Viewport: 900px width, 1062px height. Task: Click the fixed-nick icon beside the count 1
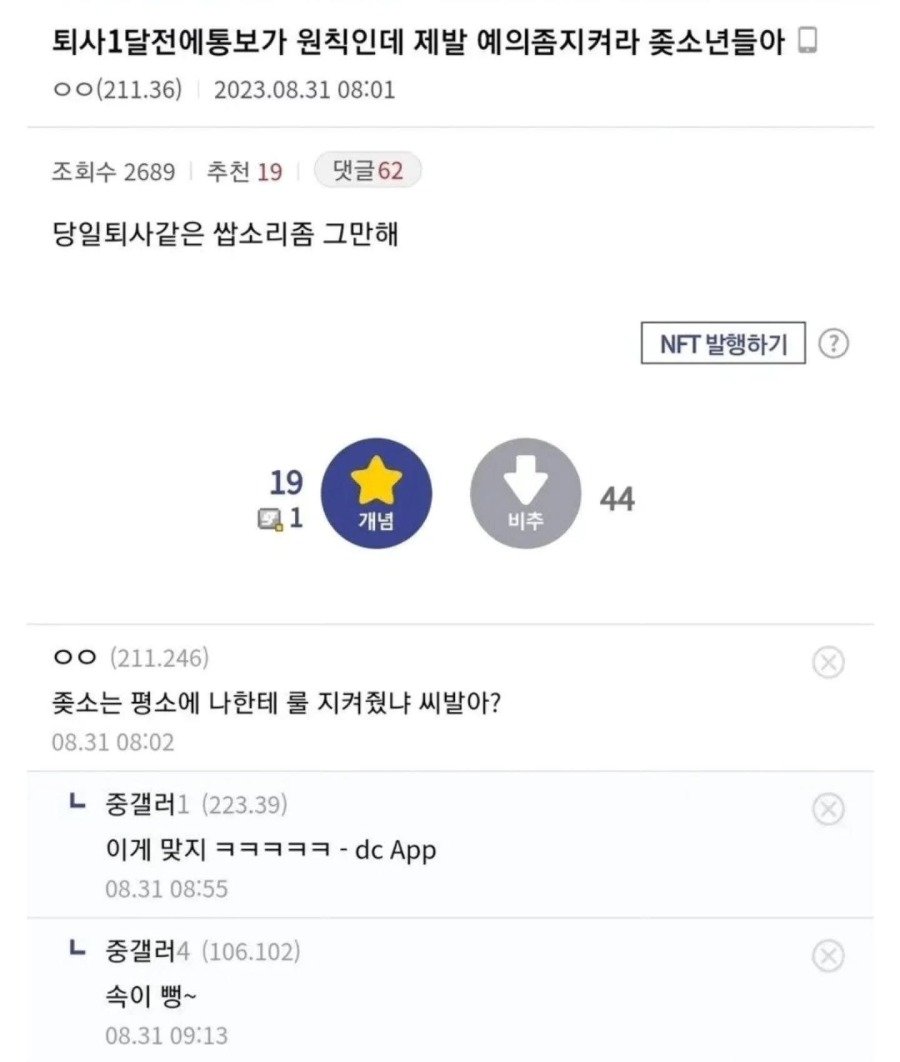coord(270,518)
